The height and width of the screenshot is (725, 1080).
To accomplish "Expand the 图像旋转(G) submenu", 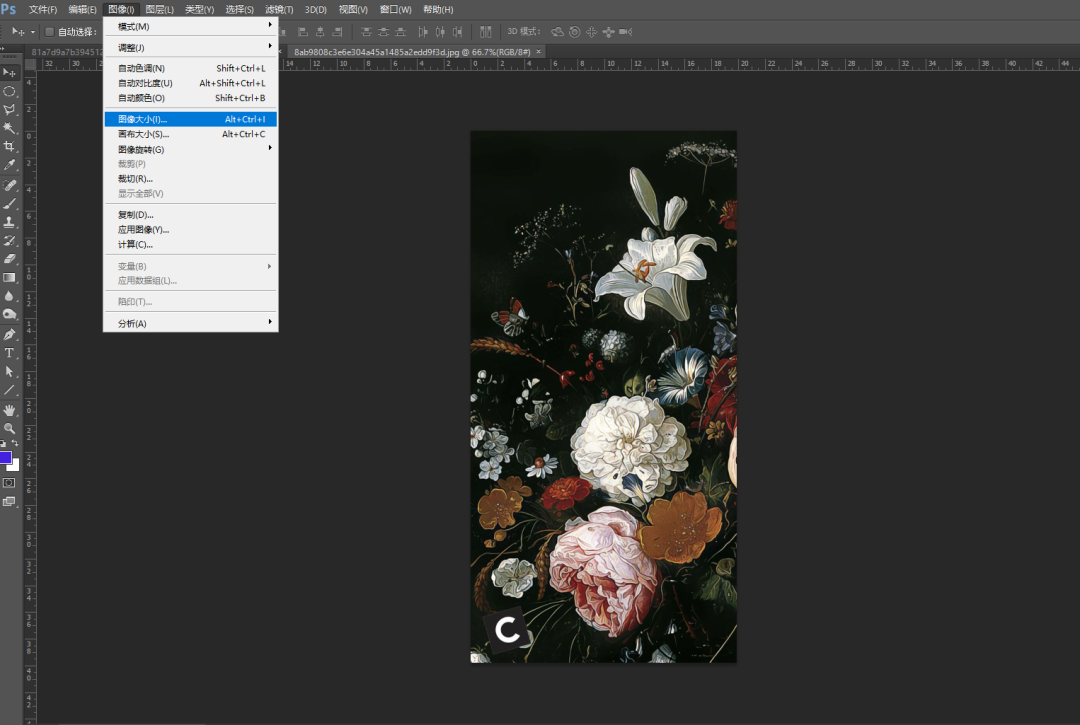I will click(x=191, y=149).
